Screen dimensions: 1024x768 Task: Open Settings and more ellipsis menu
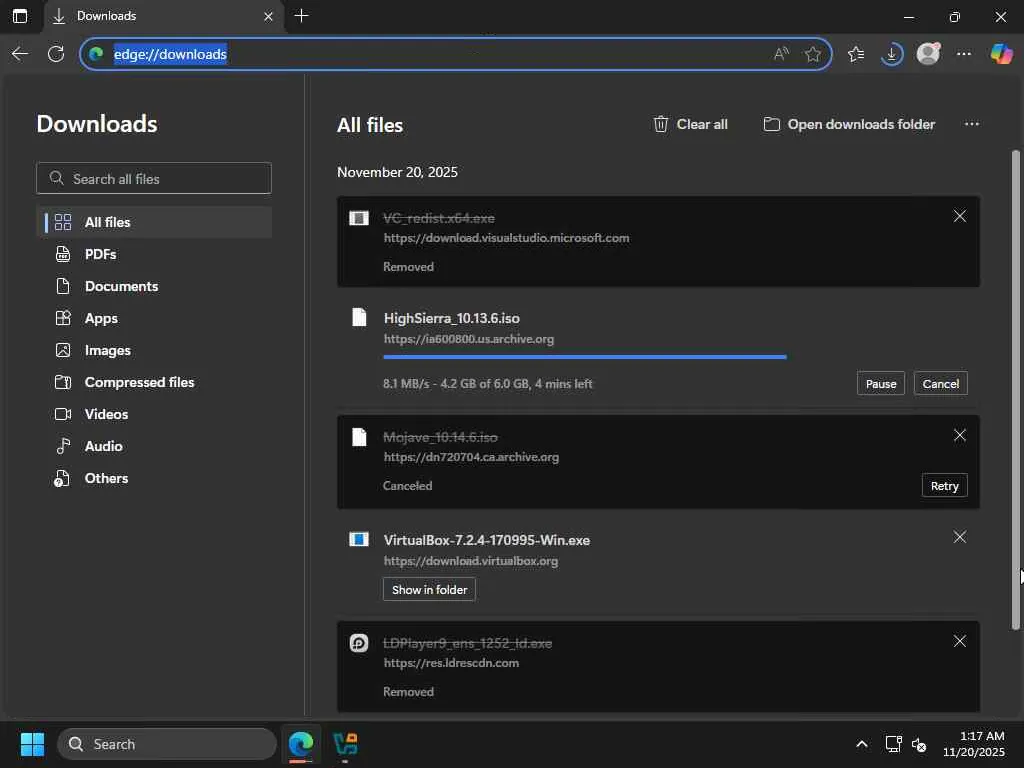(964, 54)
